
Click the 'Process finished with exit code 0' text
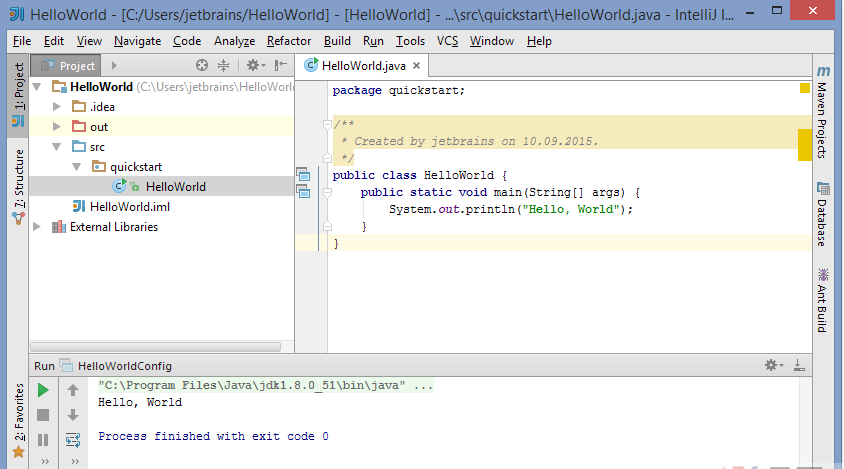click(213, 436)
